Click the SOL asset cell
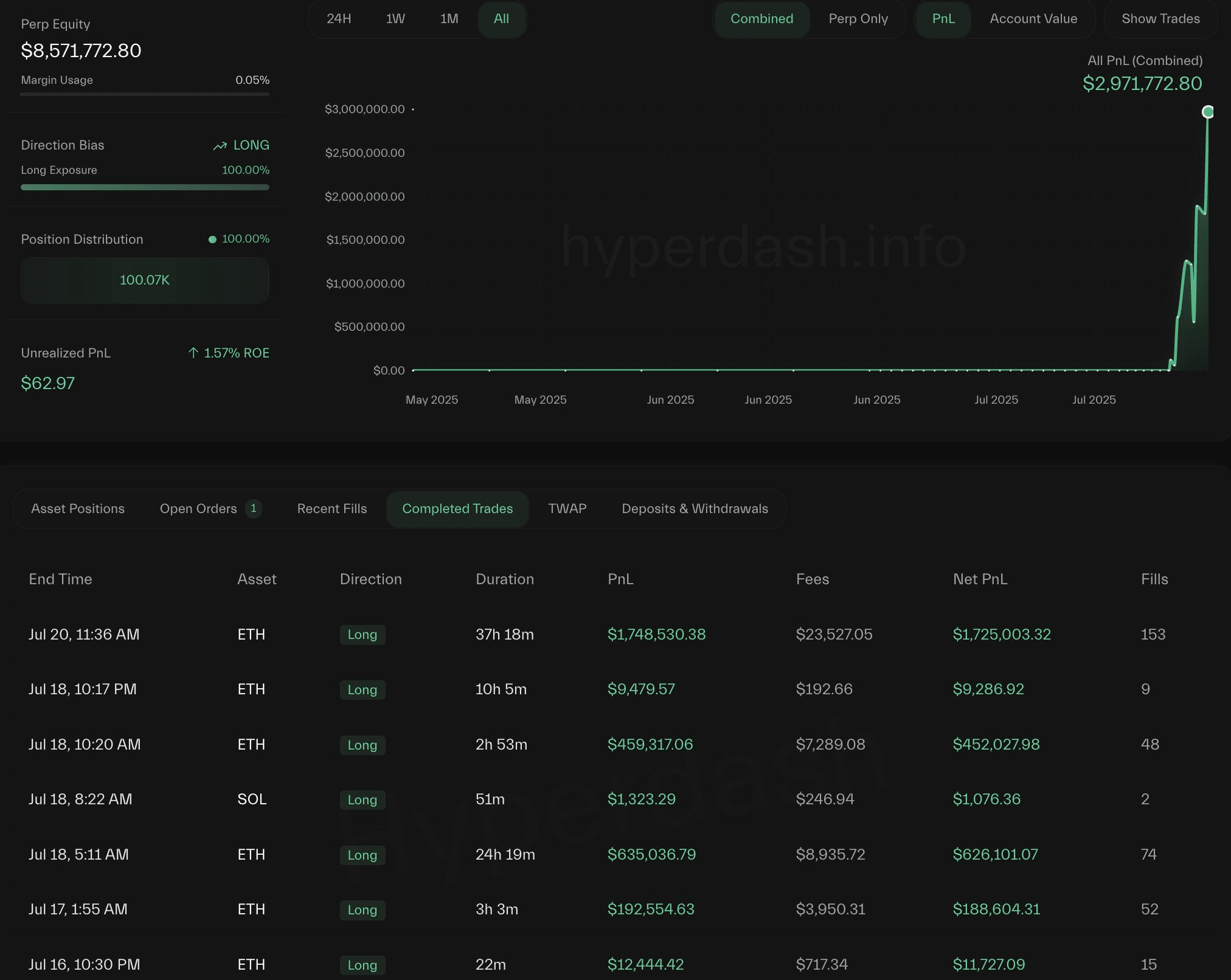Viewport: 1231px width, 980px height. coord(252,799)
